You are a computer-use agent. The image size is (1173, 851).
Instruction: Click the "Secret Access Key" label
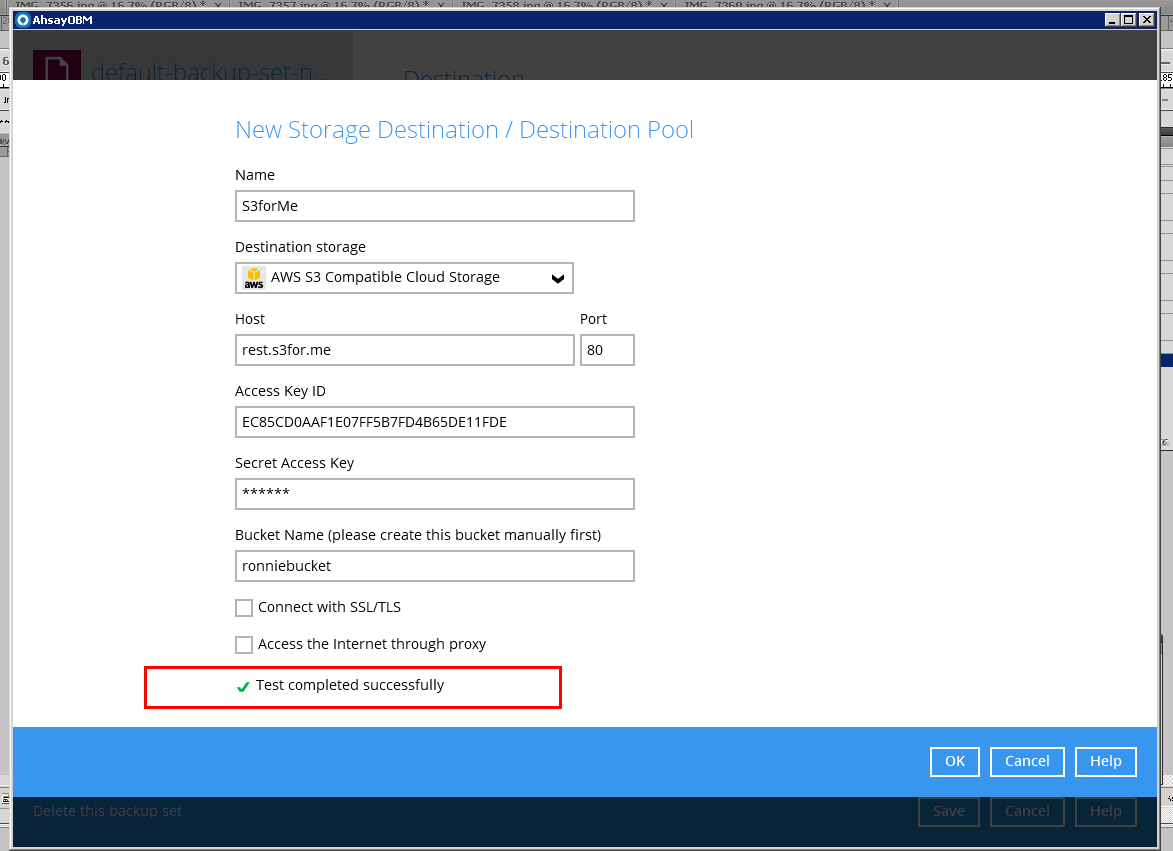click(295, 463)
